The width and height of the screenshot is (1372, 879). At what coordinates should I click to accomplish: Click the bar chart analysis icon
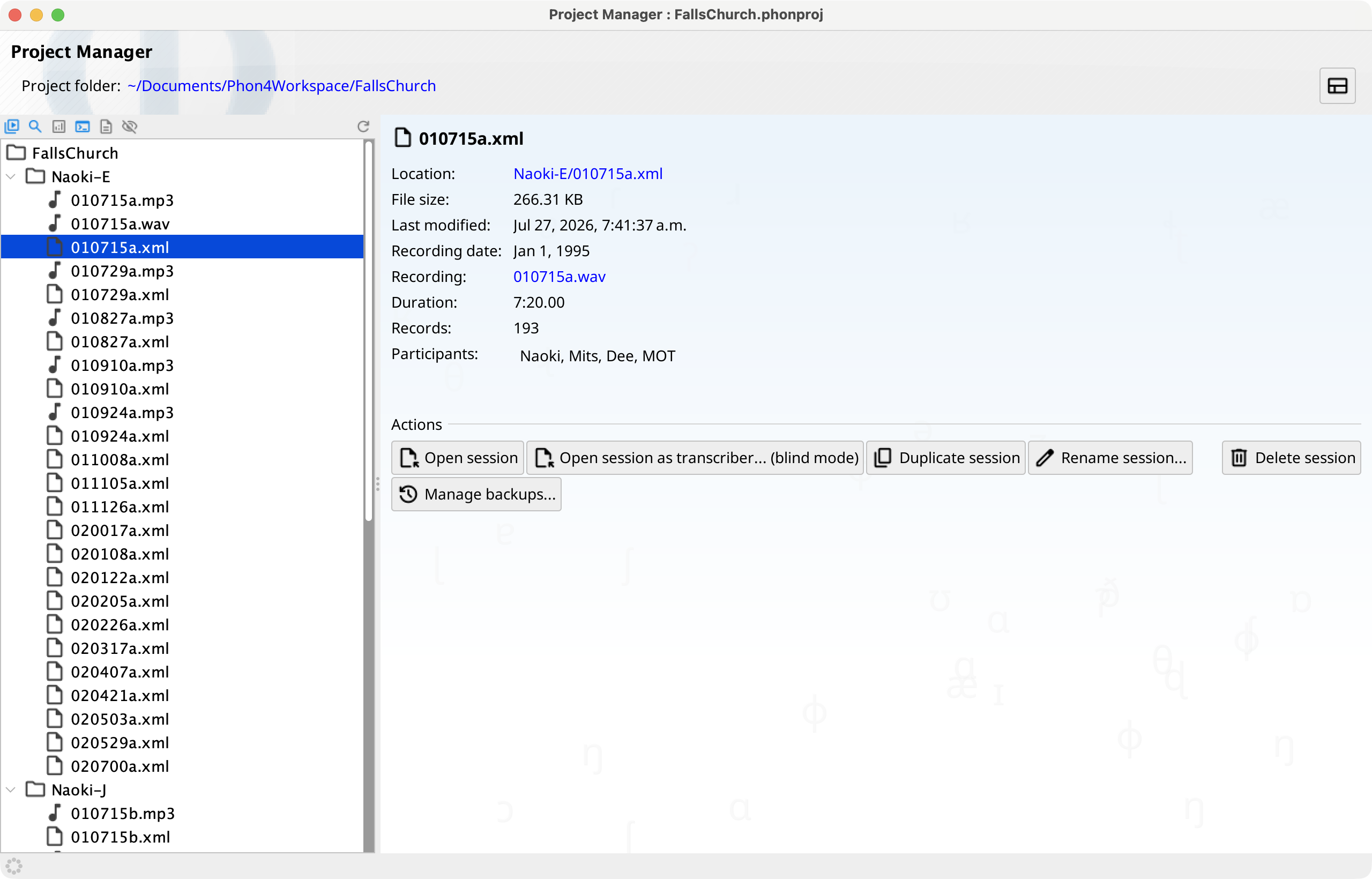(x=59, y=126)
